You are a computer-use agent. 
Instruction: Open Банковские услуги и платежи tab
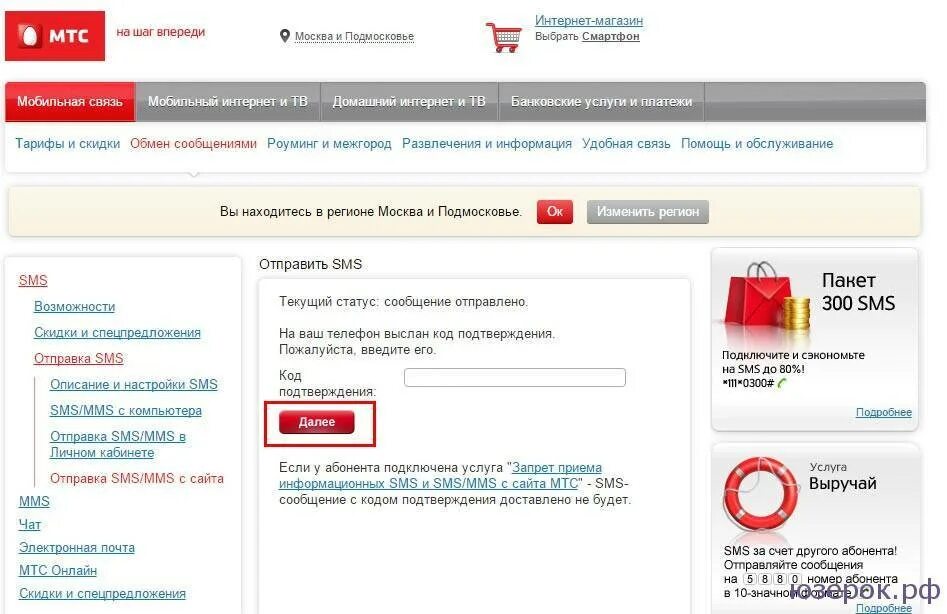coord(602,101)
